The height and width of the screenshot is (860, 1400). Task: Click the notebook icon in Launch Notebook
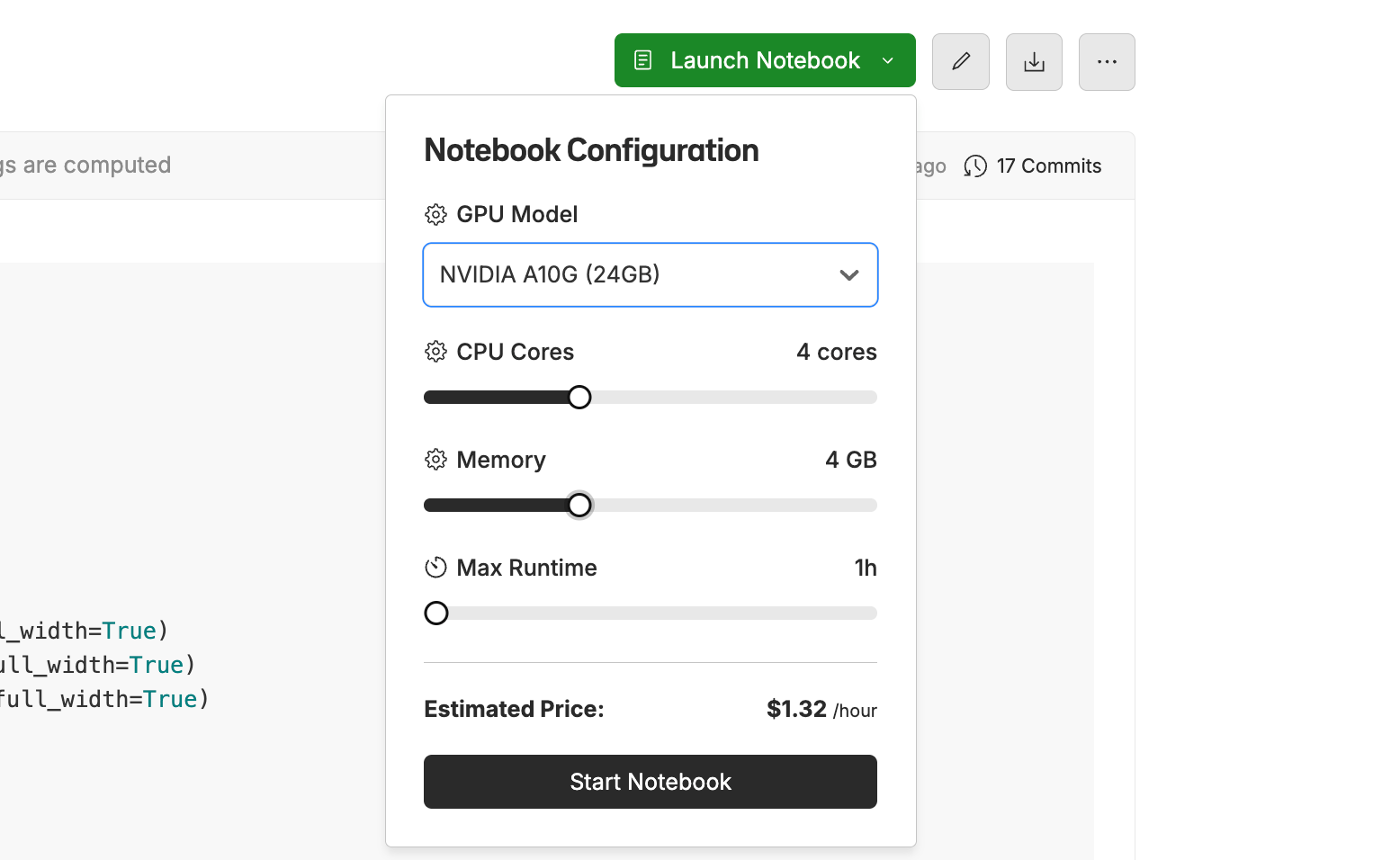(x=643, y=60)
